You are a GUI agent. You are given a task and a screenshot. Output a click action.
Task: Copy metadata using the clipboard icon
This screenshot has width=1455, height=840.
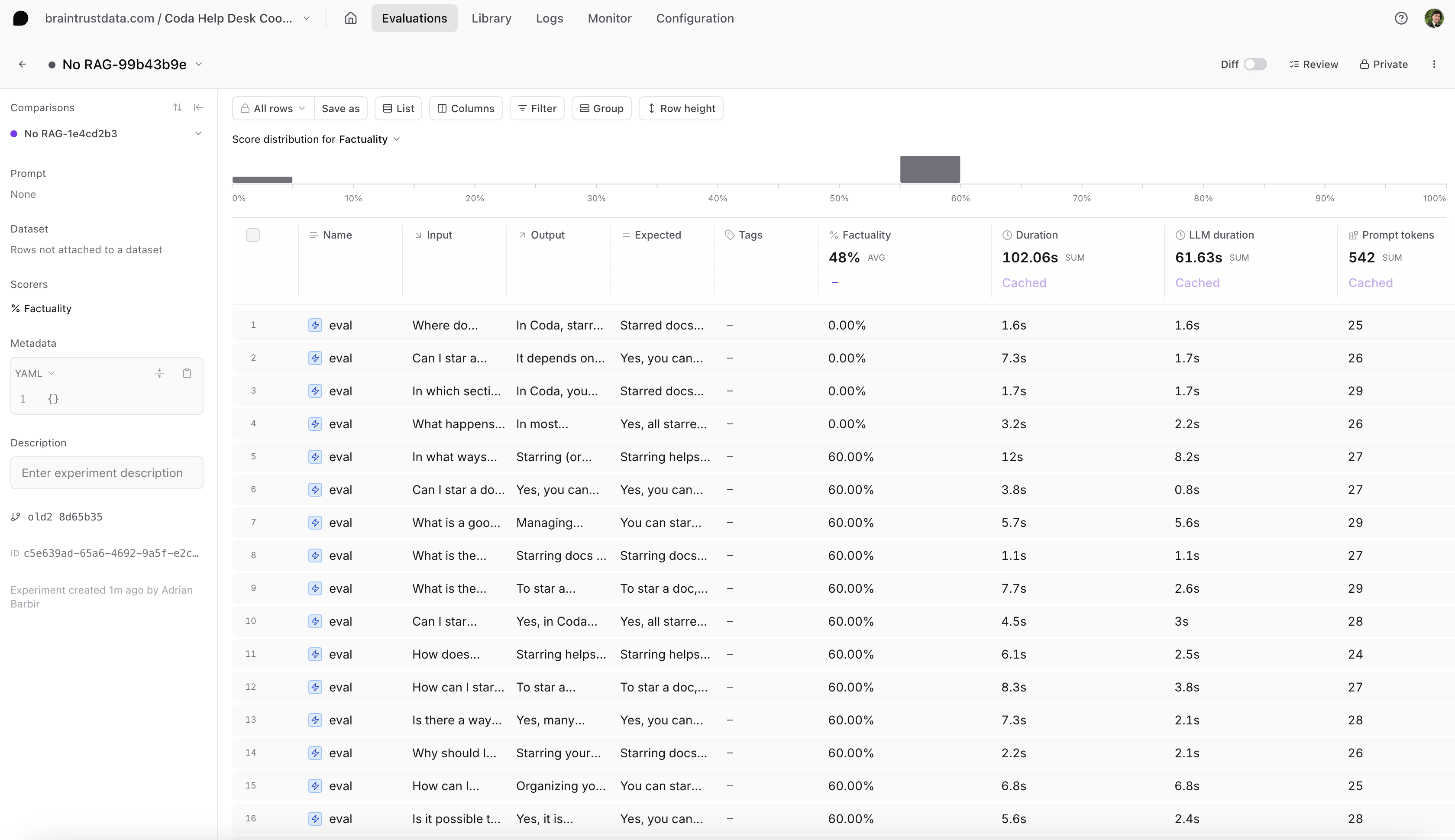pyautogui.click(x=187, y=373)
